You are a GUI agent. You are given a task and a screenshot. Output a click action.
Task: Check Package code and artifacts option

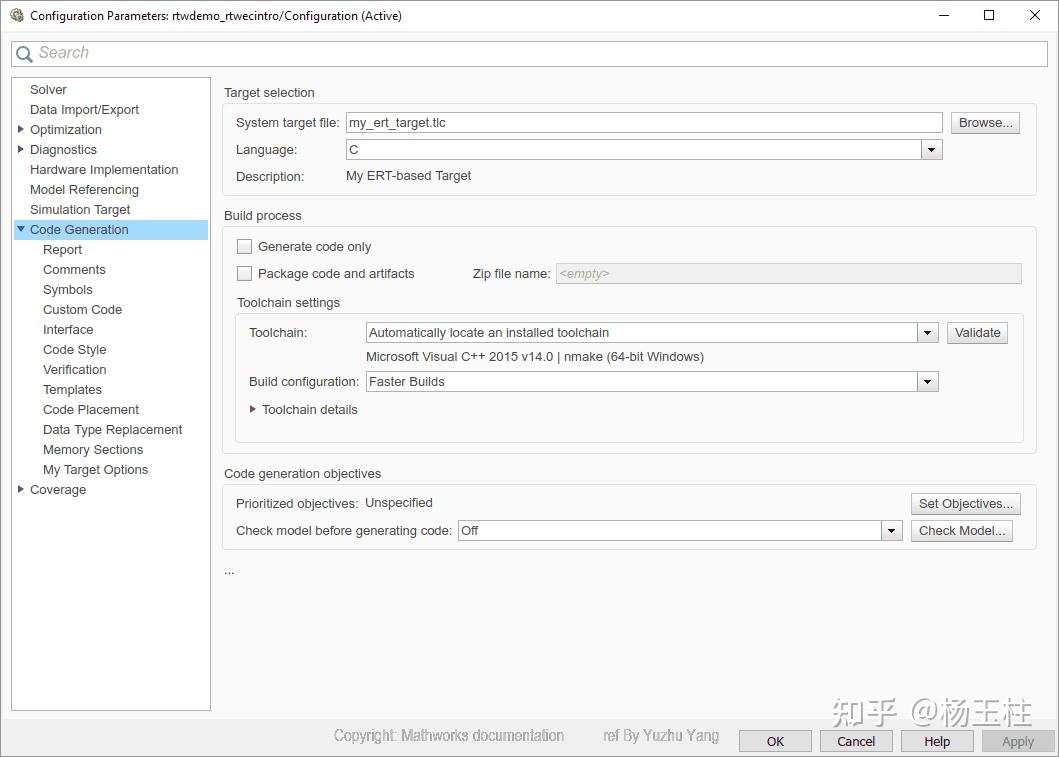(244, 273)
